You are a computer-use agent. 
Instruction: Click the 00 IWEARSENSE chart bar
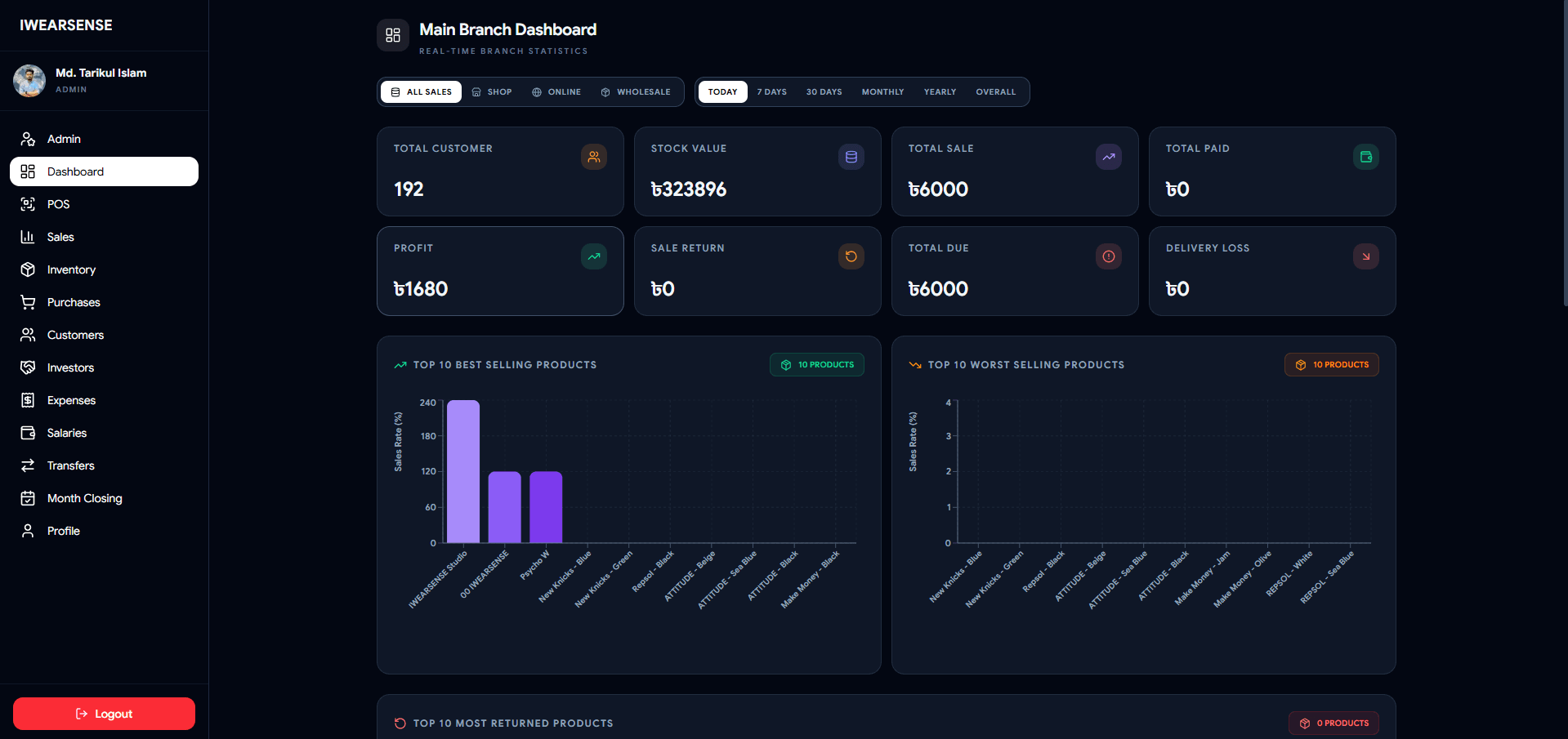[x=505, y=507]
